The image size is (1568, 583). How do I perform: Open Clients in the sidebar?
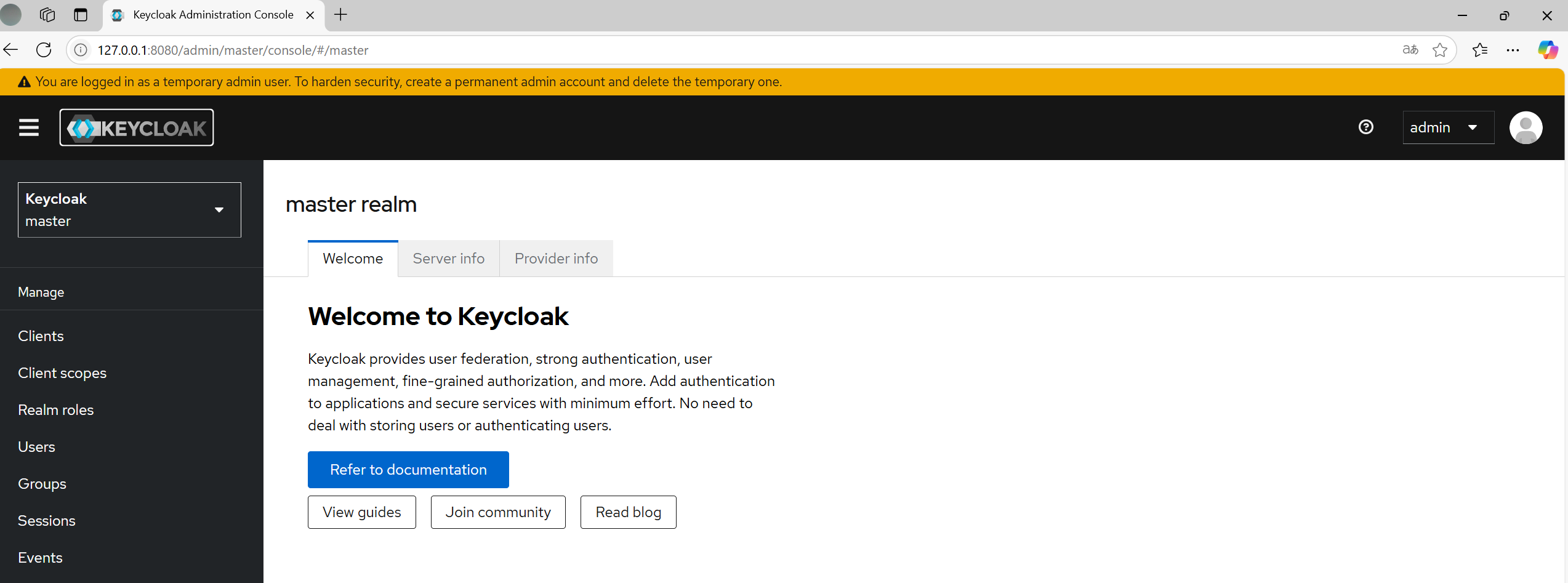41,336
